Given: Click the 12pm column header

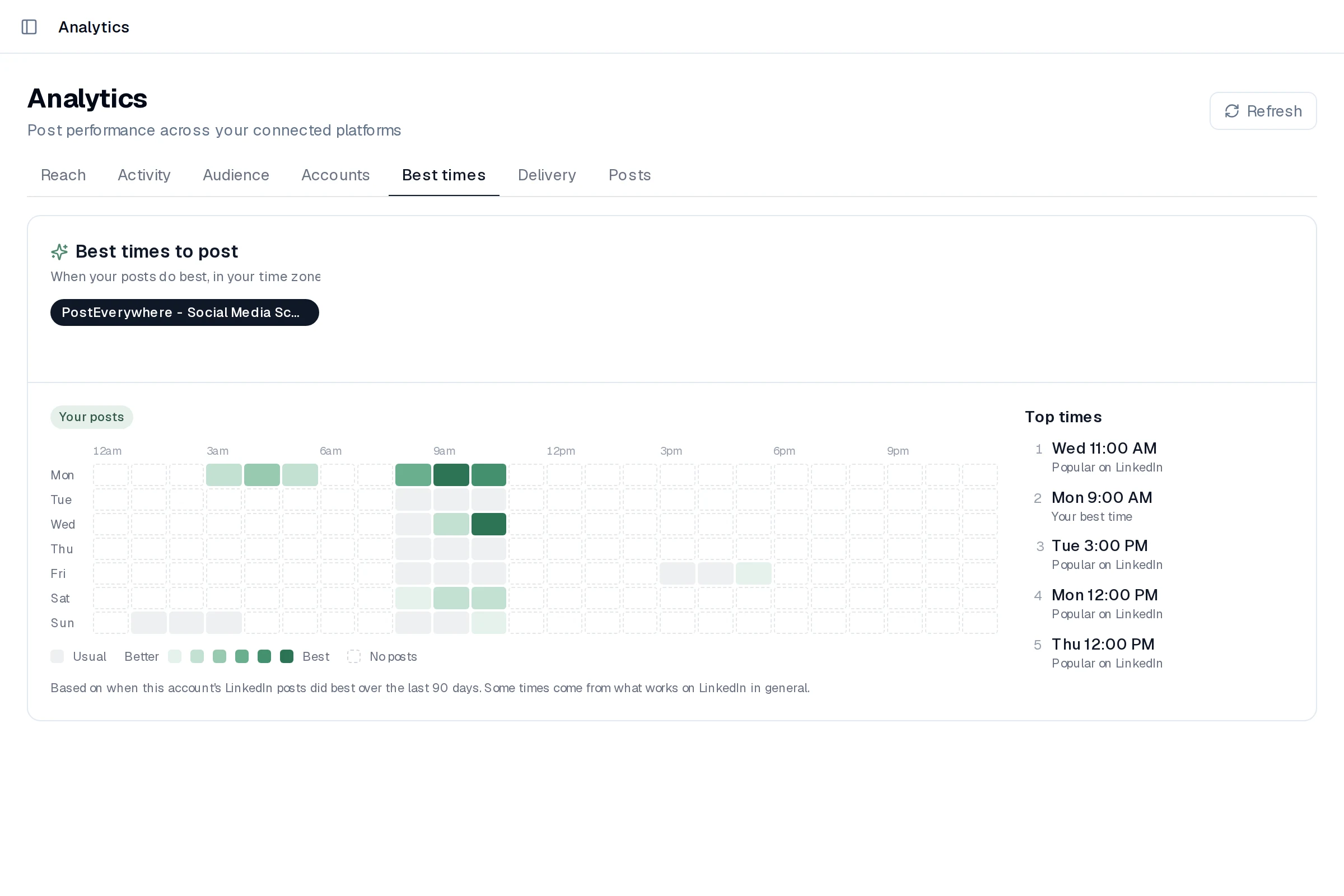Looking at the screenshot, I should point(561,451).
